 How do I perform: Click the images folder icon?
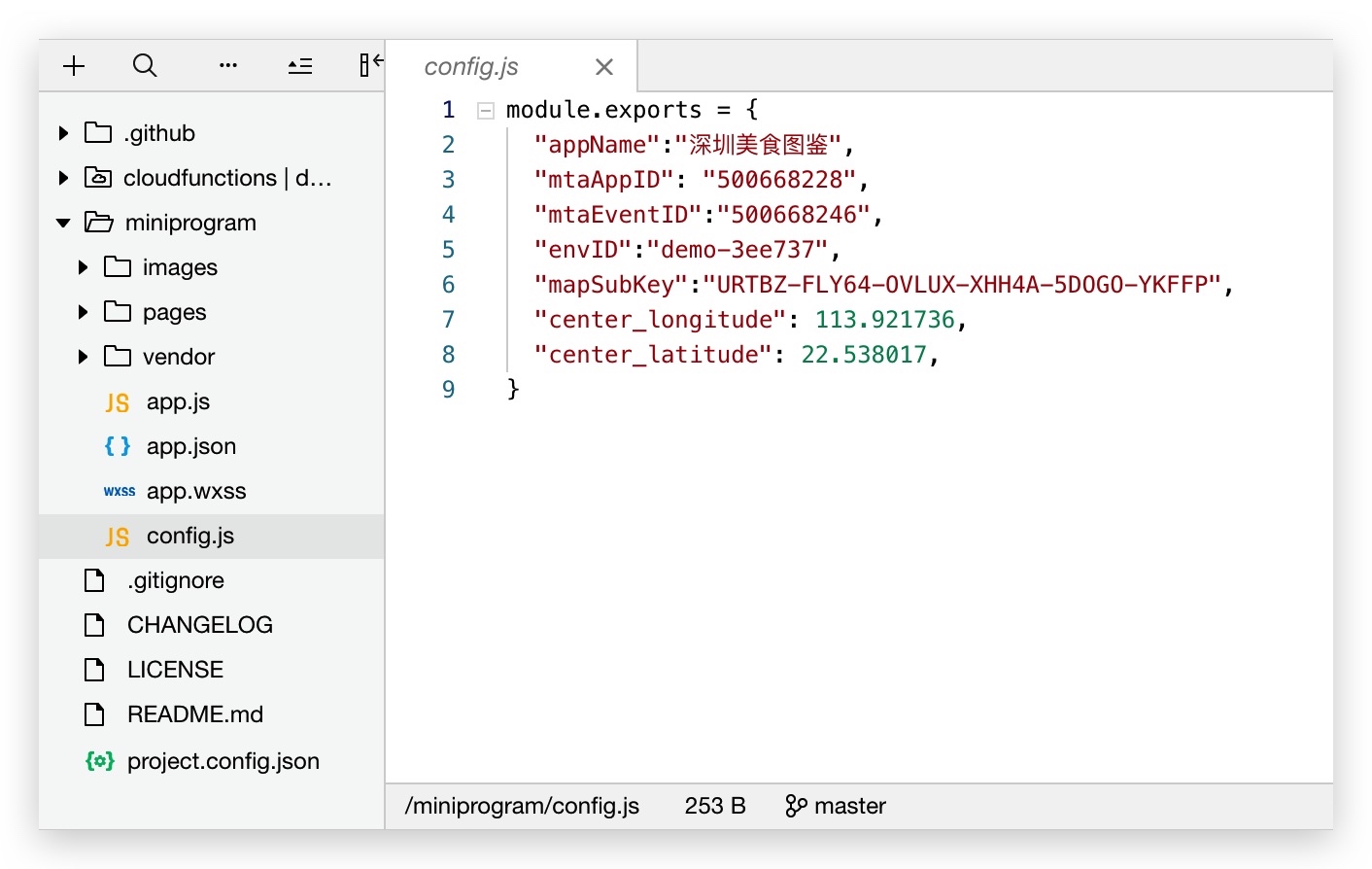tap(118, 266)
